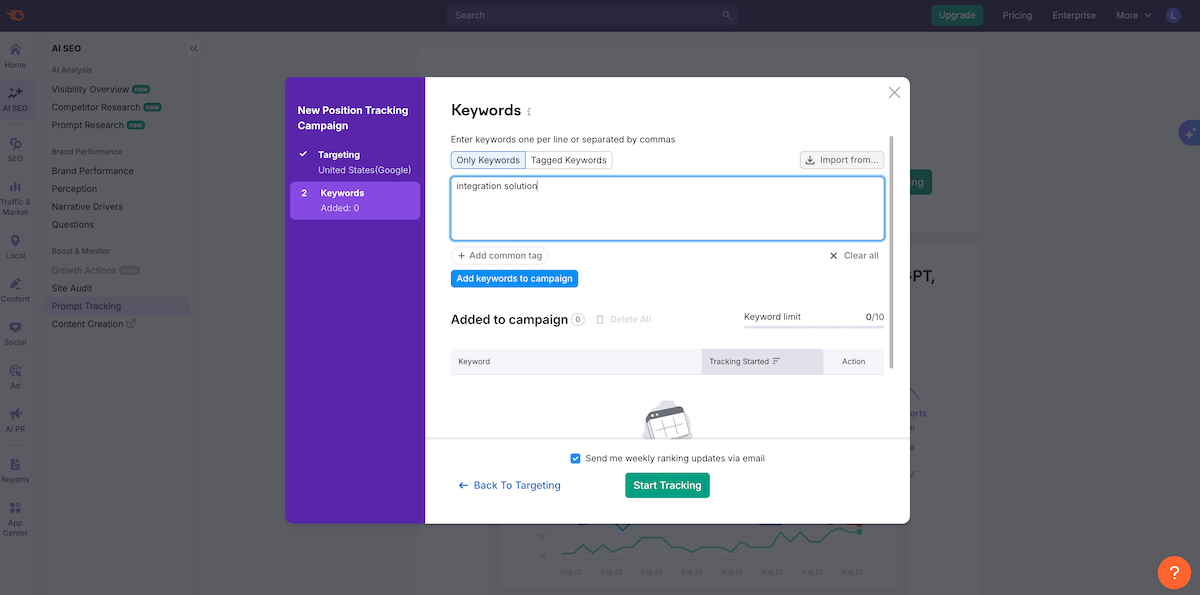
Task: Select the Home icon in sidebar
Action: (16, 54)
